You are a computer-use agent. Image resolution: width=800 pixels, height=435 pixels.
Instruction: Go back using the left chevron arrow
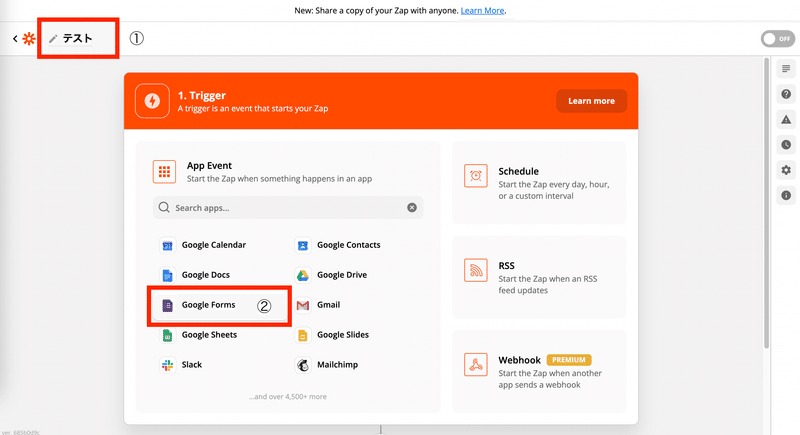(x=15, y=38)
